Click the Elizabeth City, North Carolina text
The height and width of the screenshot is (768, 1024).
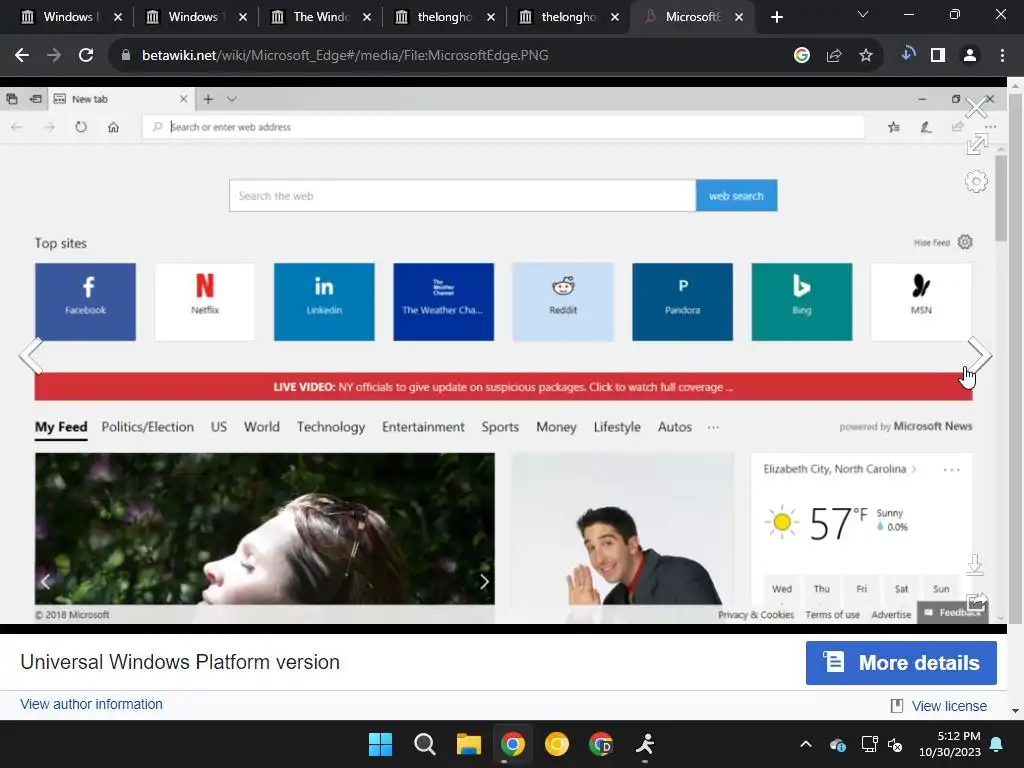[x=835, y=469]
